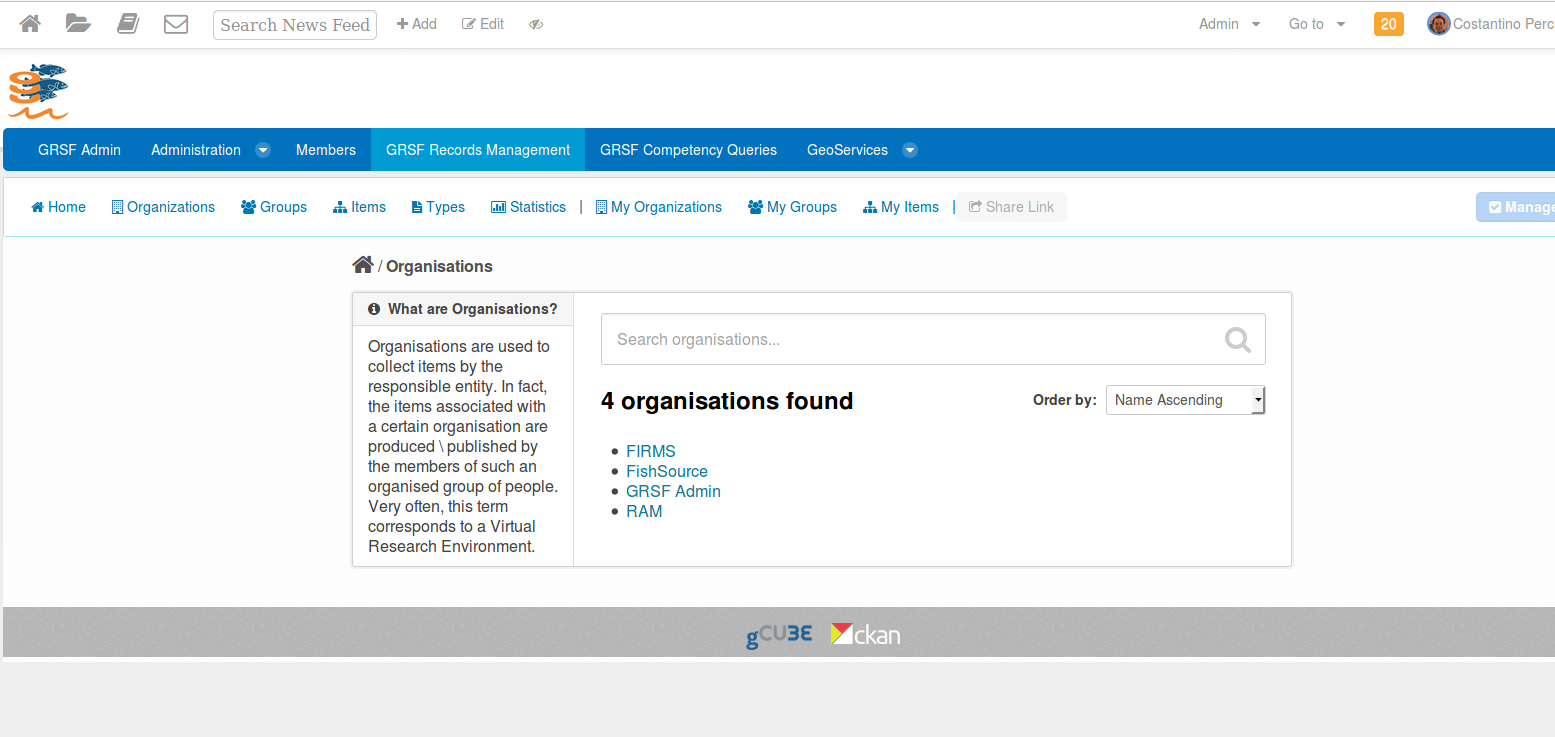Switch to GRSF Competency Queries tab
The height and width of the screenshot is (737, 1555).
point(688,150)
